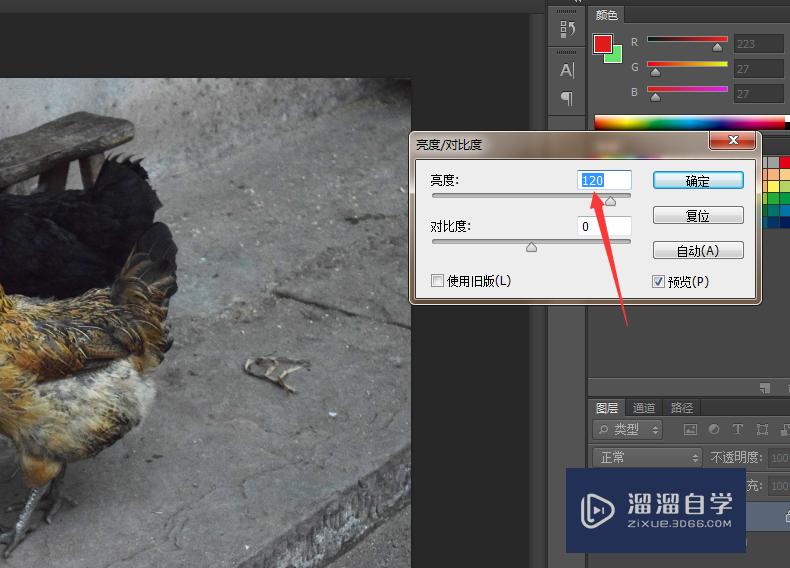Open the 正常 blend mode dropdown
Viewport: 790px width, 568px height.
[647, 458]
